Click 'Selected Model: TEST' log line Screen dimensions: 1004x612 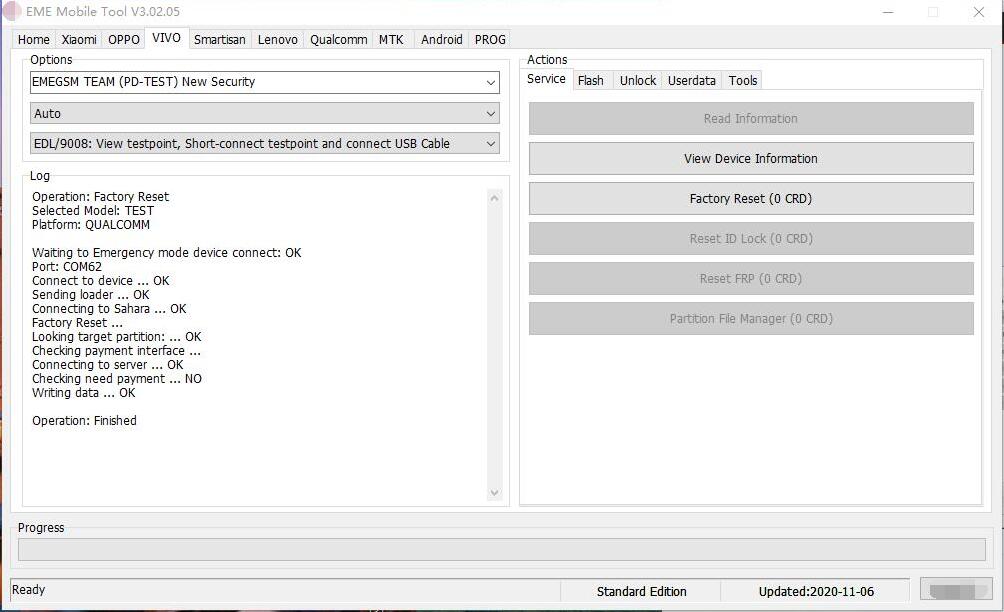tap(93, 211)
